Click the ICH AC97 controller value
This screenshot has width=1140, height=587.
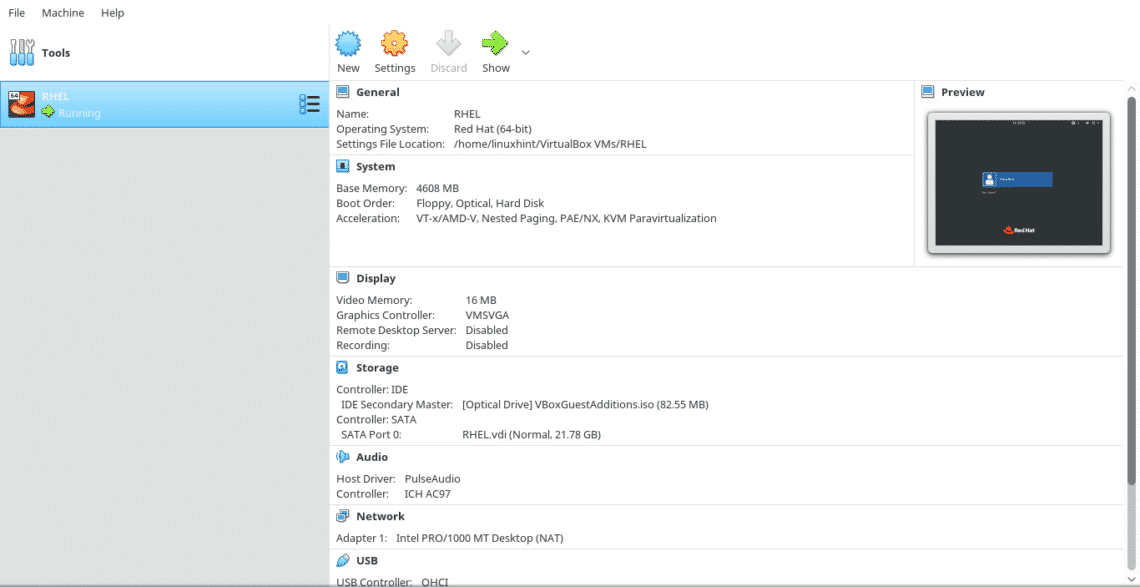pos(428,494)
